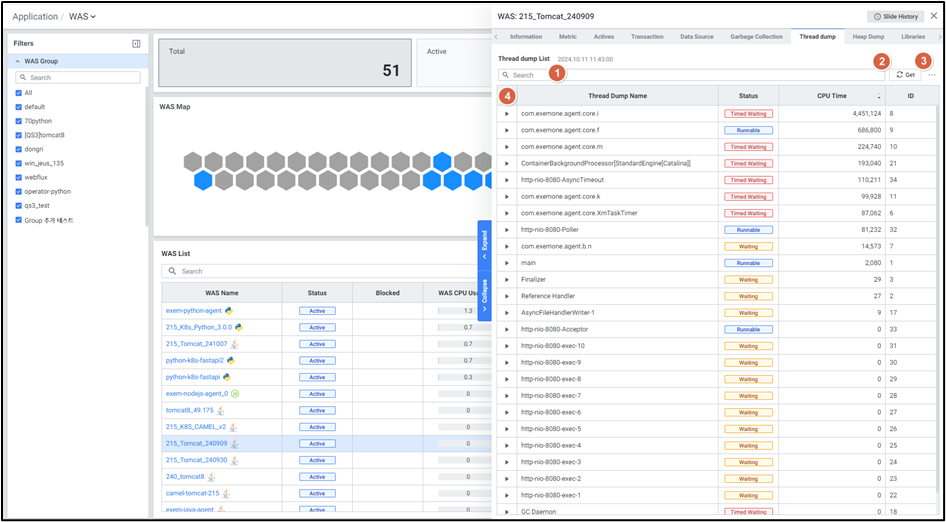Viewport: 946px width, 522px height.
Task: Click the more options ellipsis beside Get
Action: coord(932,75)
